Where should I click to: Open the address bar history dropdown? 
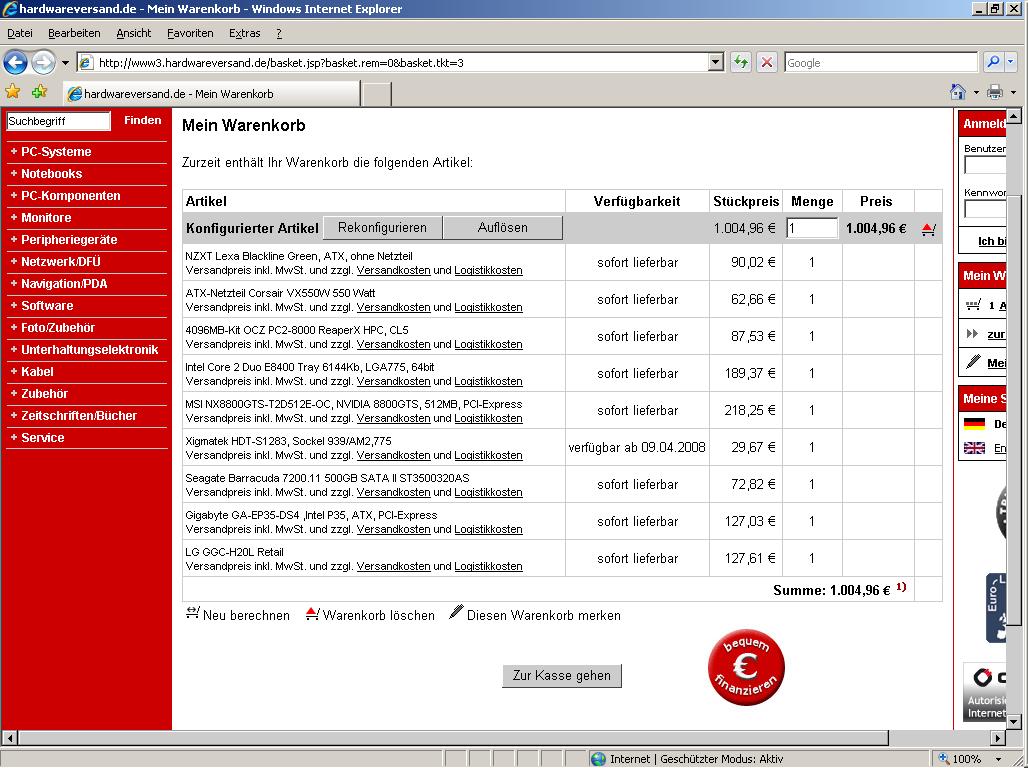716,63
